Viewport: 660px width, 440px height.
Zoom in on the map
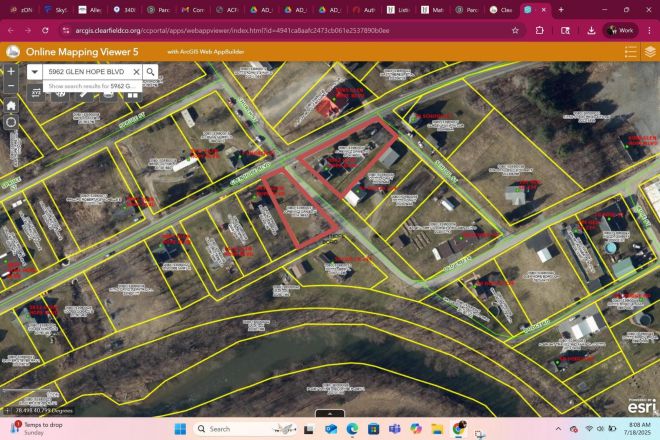[11, 71]
